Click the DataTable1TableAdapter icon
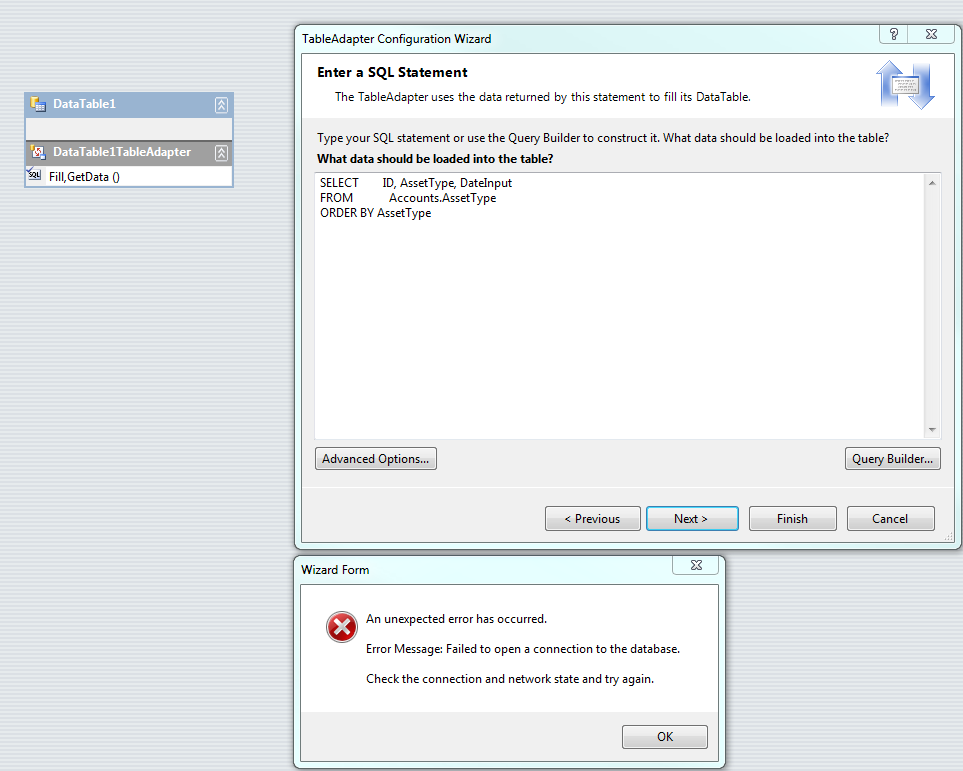 point(39,153)
